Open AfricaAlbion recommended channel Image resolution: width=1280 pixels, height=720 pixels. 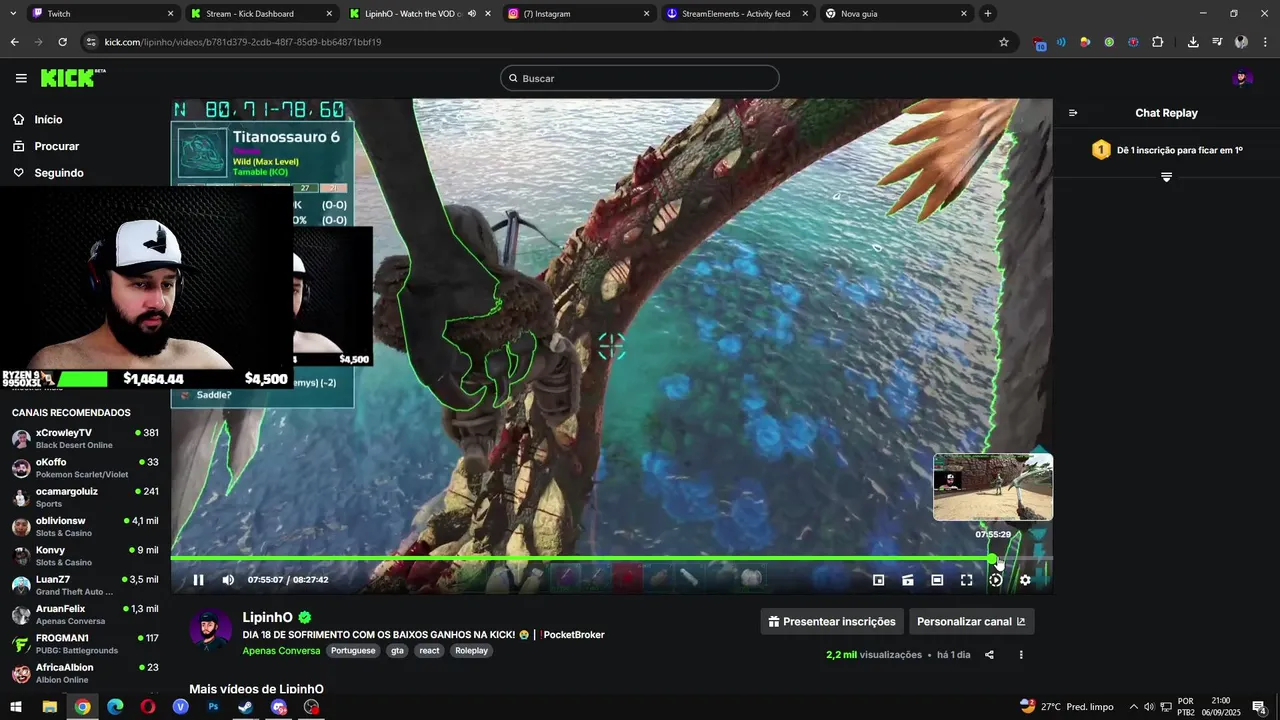pyautogui.click(x=85, y=673)
